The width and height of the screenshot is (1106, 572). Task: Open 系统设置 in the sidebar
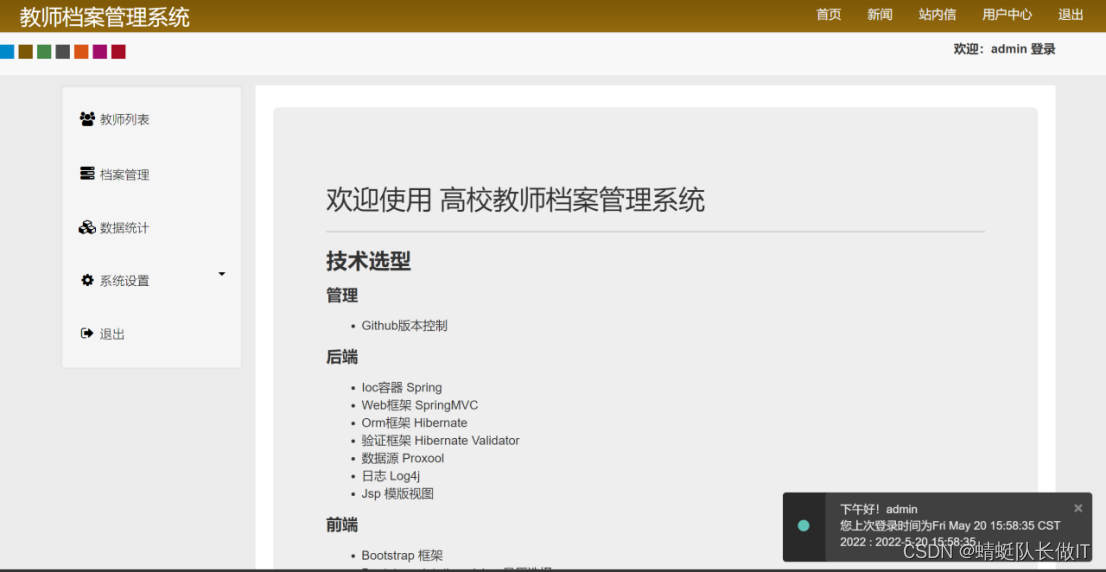[125, 281]
